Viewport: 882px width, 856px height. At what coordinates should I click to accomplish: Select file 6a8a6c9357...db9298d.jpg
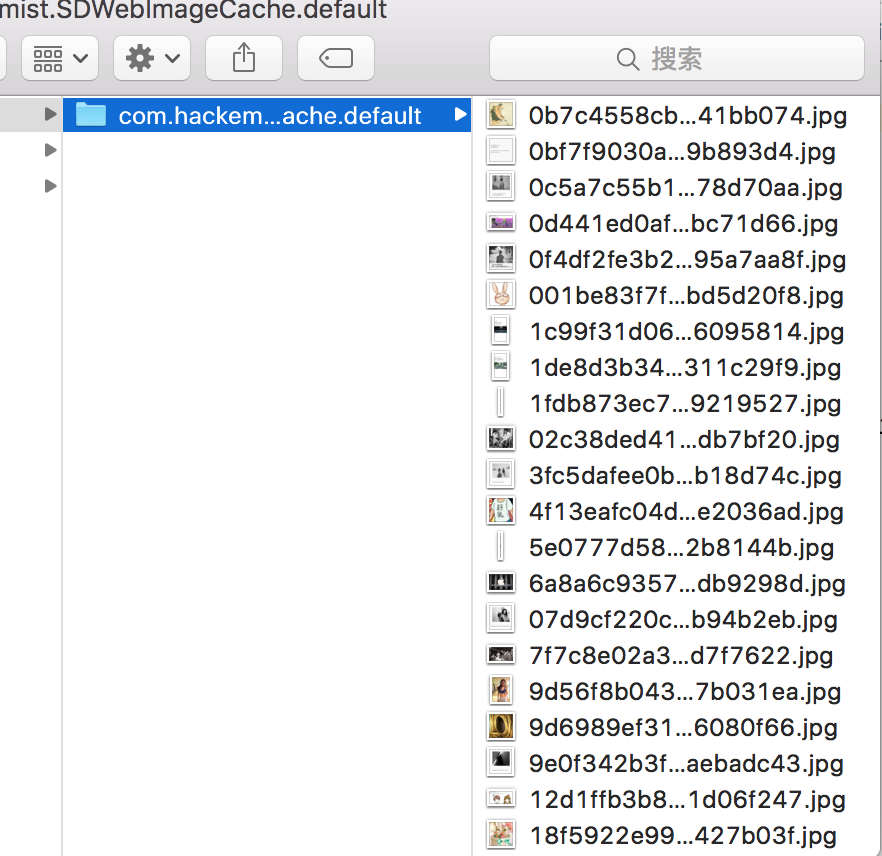676,583
